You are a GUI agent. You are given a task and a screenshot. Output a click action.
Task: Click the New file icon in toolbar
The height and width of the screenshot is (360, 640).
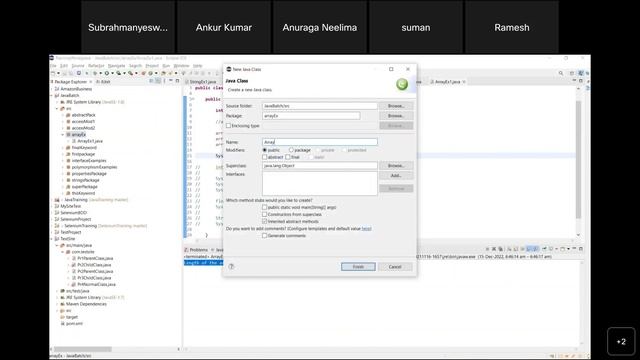pos(53,73)
